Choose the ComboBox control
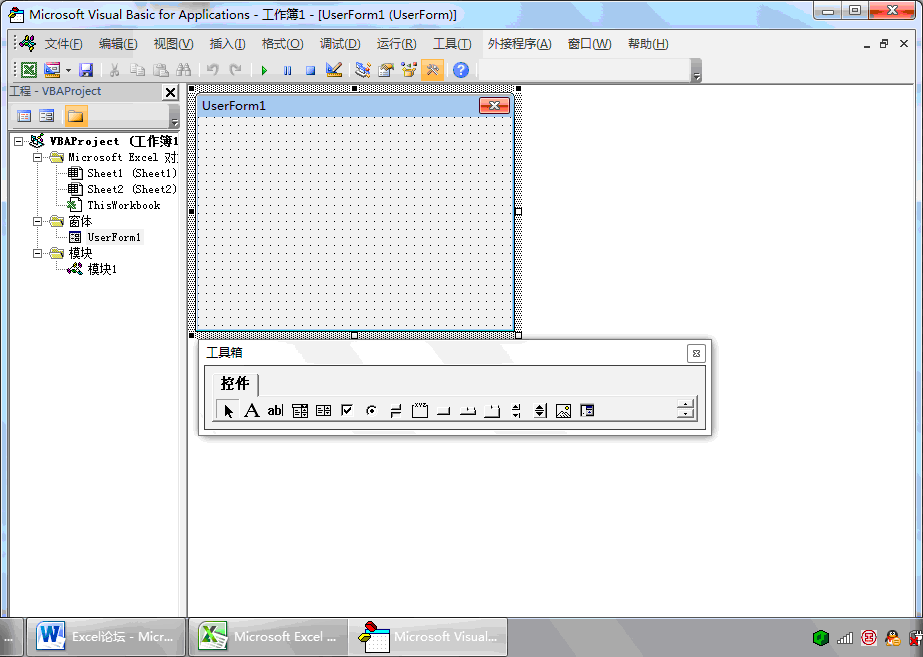Viewport: 923px width, 657px height. pyautogui.click(x=300, y=410)
